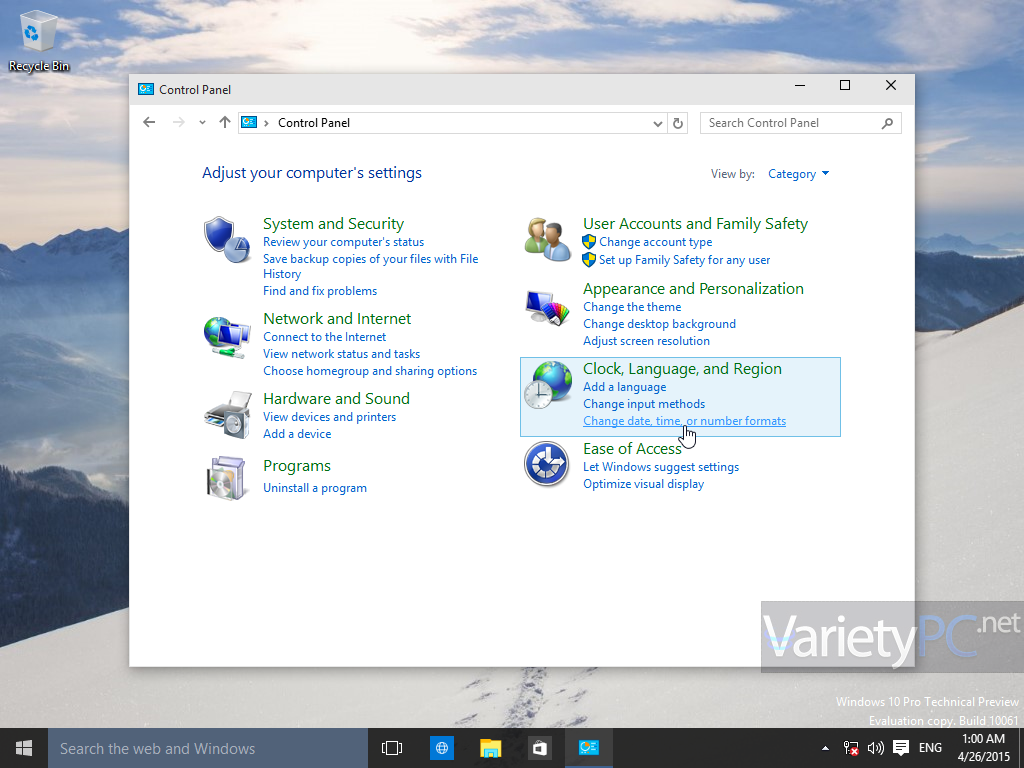1024x768 pixels.
Task: Open the Hardware and Sound category
Action: tap(336, 398)
